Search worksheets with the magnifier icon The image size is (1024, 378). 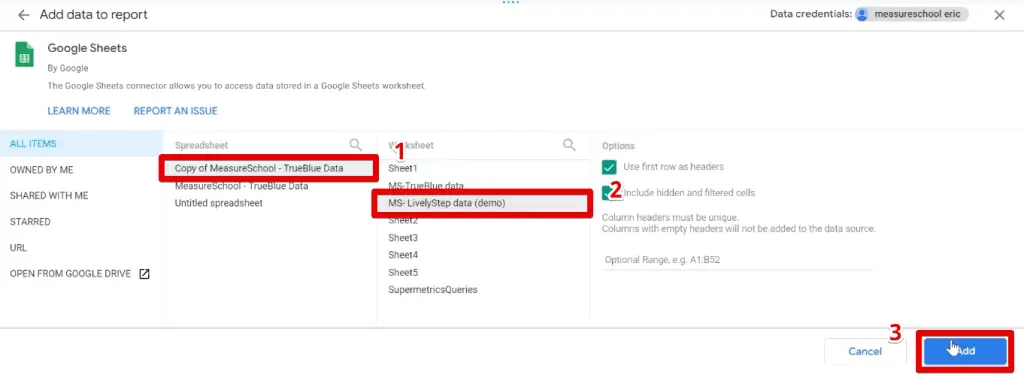(x=569, y=145)
